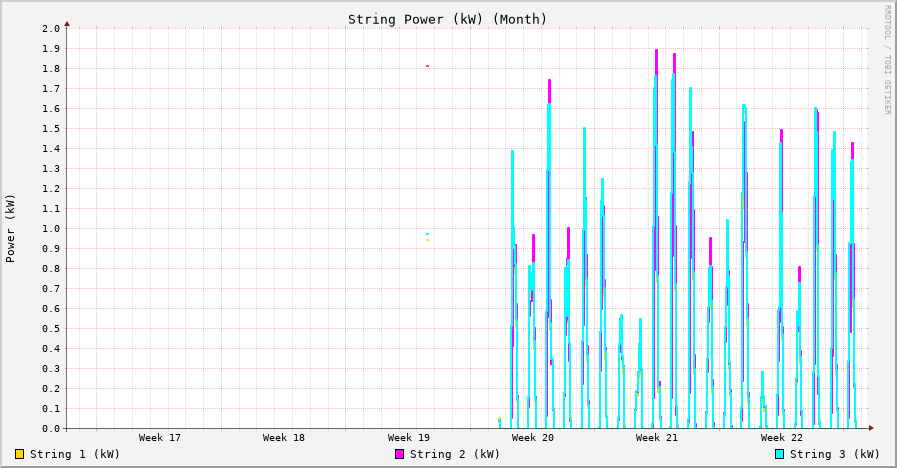897x468 pixels.
Task: Click the cyan String 3 legend swatch
Action: pyautogui.click(x=779, y=454)
